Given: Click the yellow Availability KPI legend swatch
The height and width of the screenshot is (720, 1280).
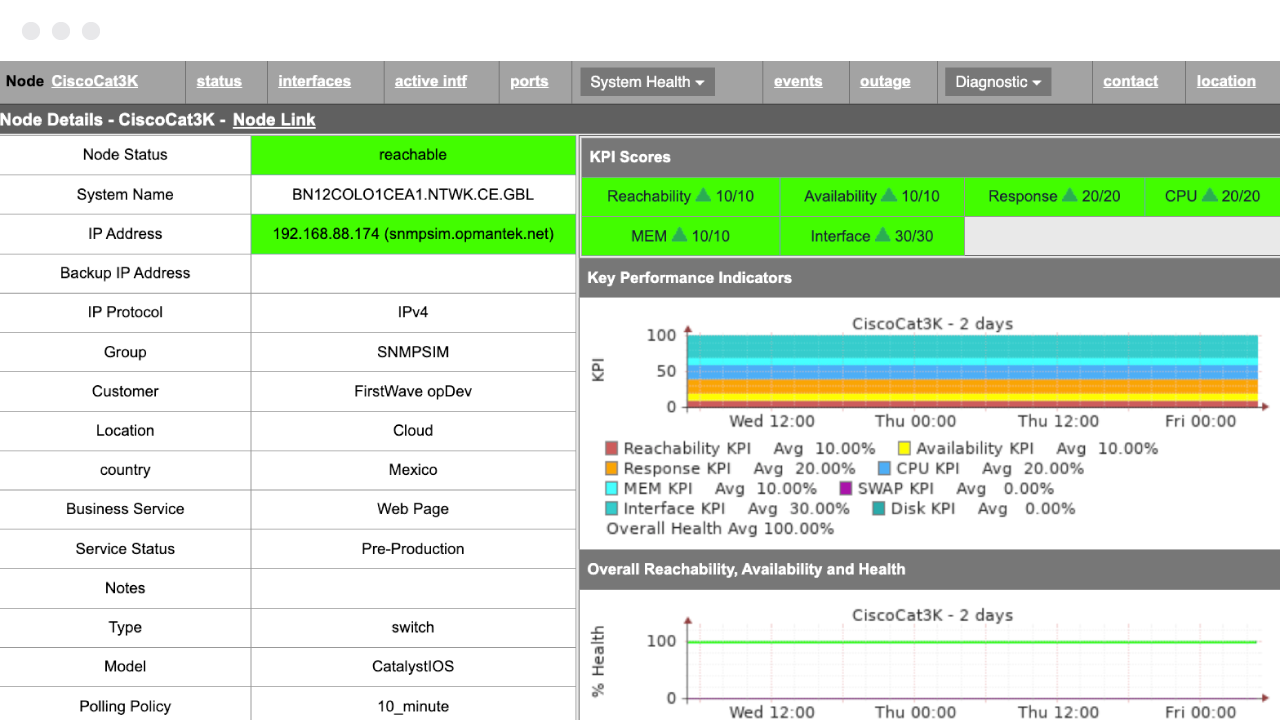Looking at the screenshot, I should point(904,449).
